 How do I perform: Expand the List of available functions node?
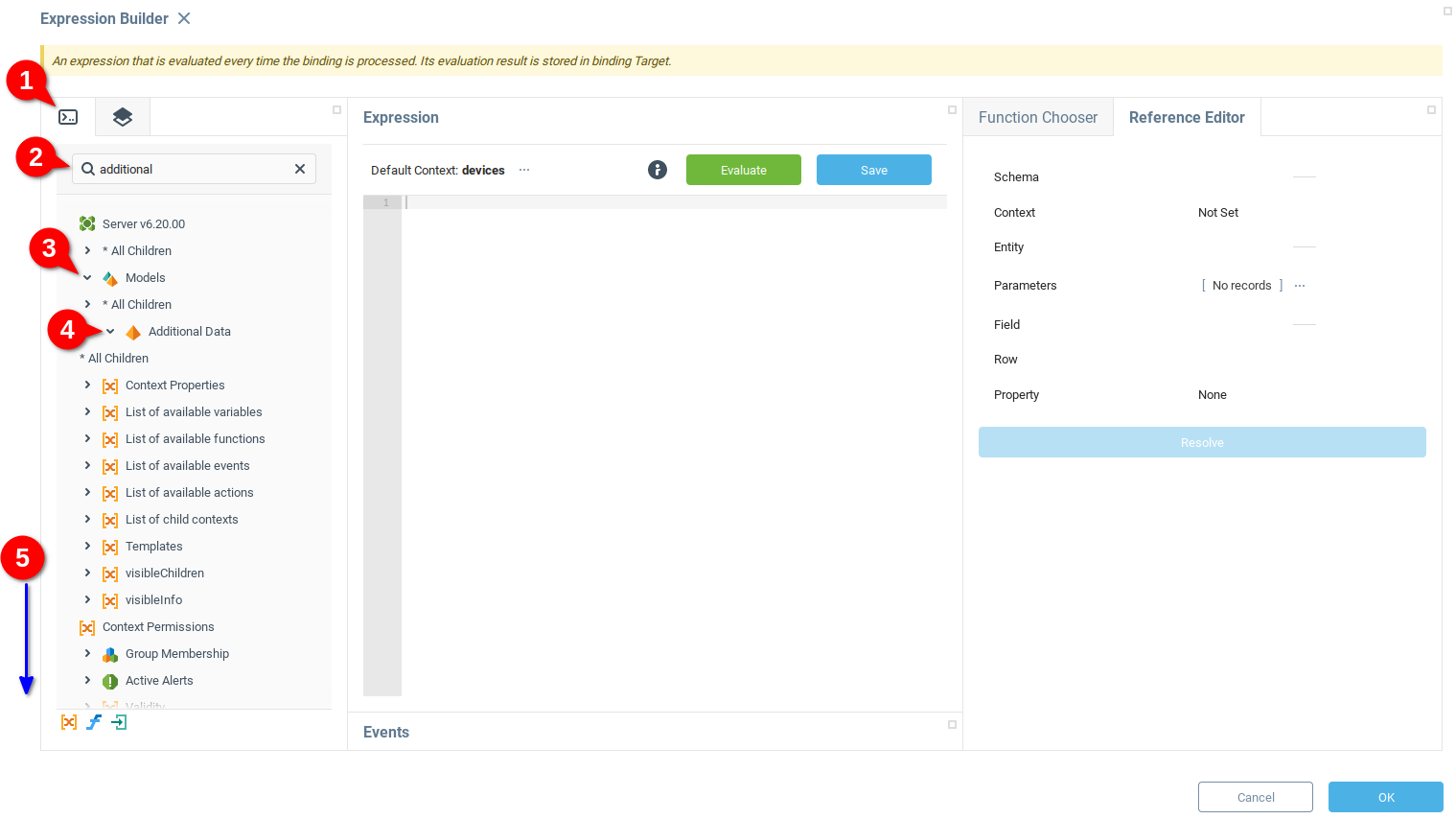point(87,438)
